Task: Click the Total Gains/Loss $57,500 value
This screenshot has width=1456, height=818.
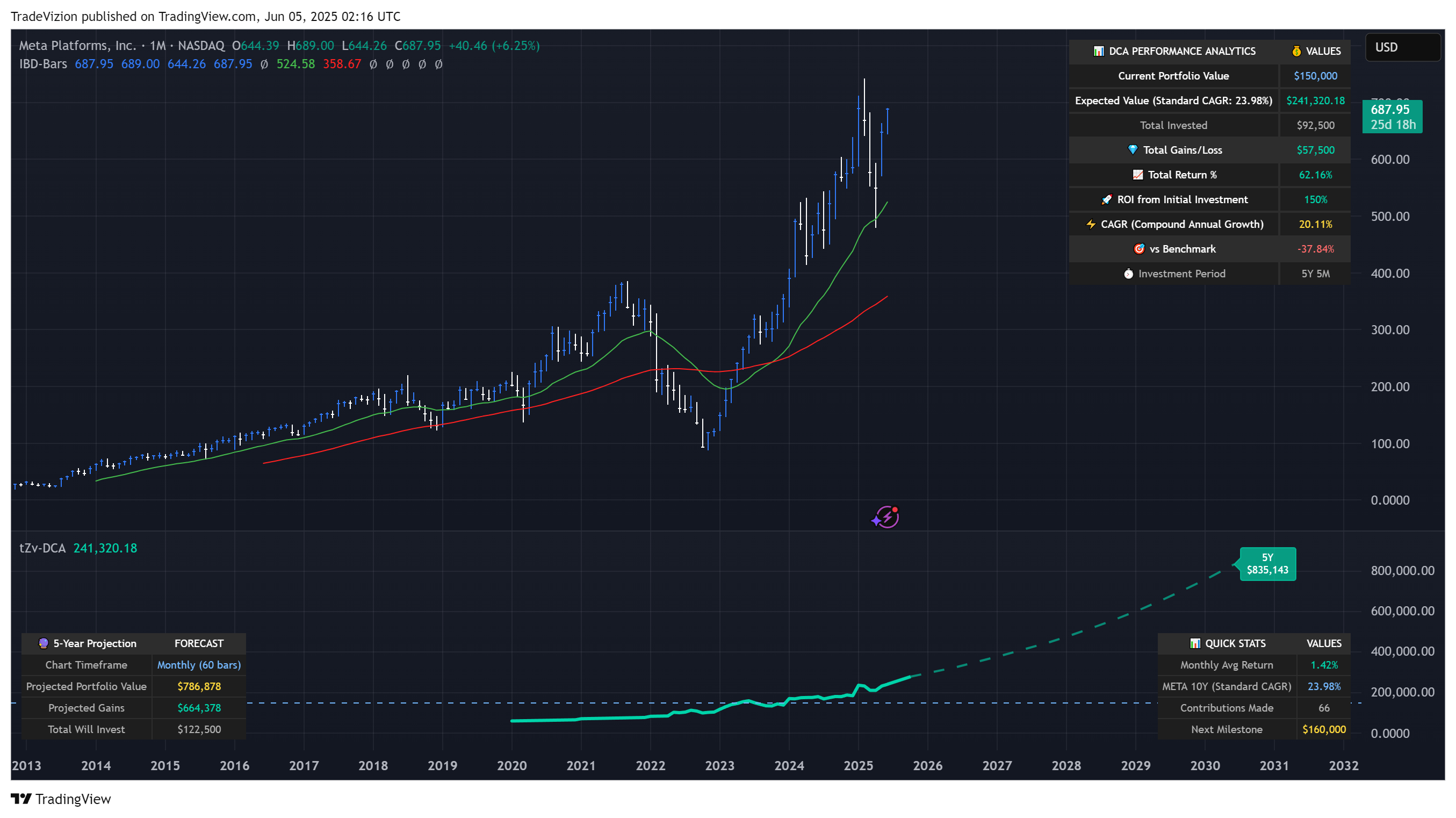Action: pyautogui.click(x=1315, y=150)
